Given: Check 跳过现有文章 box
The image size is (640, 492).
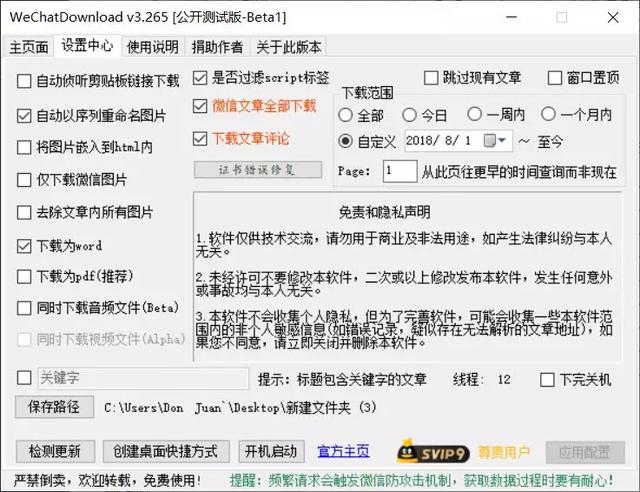Looking at the screenshot, I should point(431,78).
